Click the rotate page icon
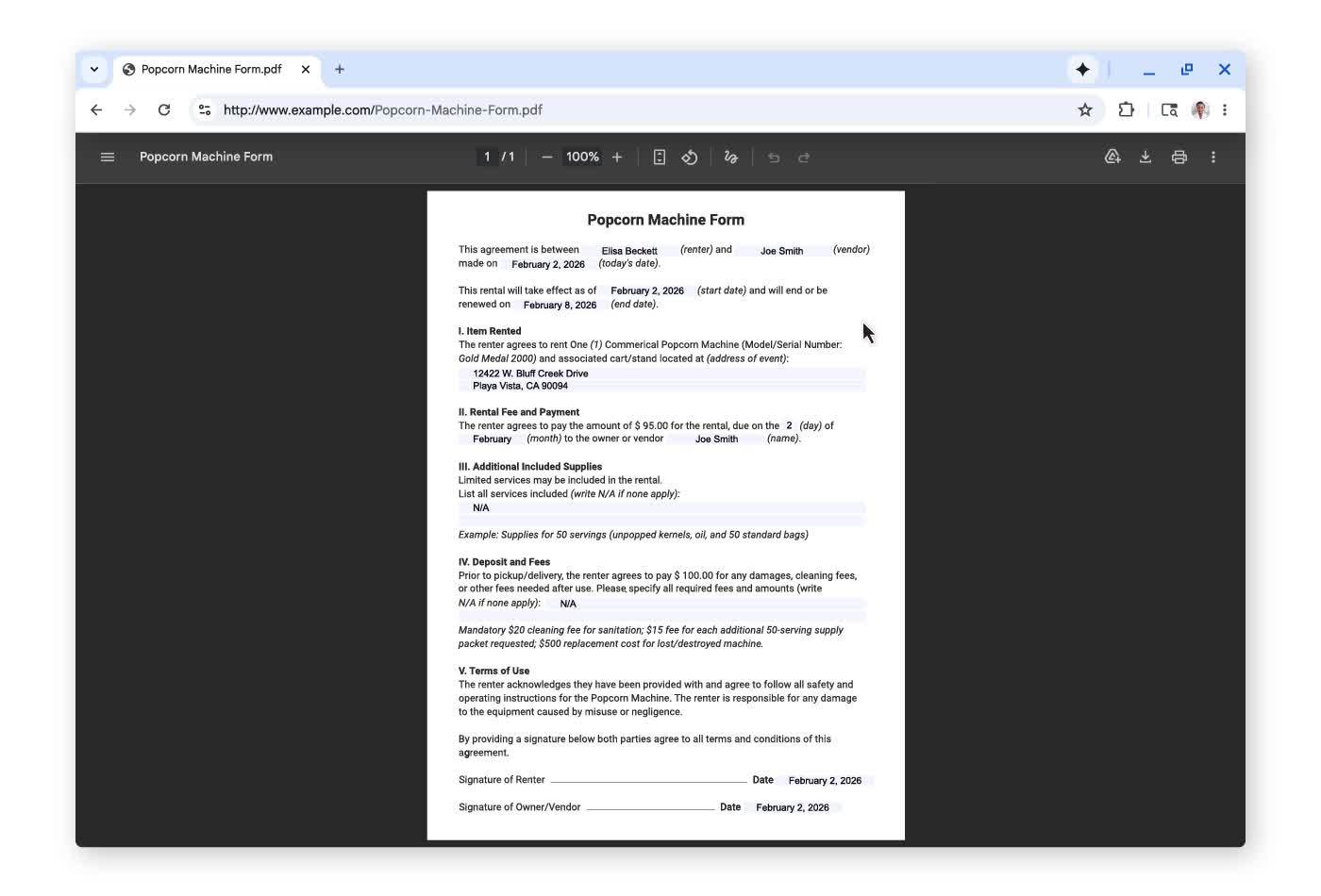 (x=690, y=157)
